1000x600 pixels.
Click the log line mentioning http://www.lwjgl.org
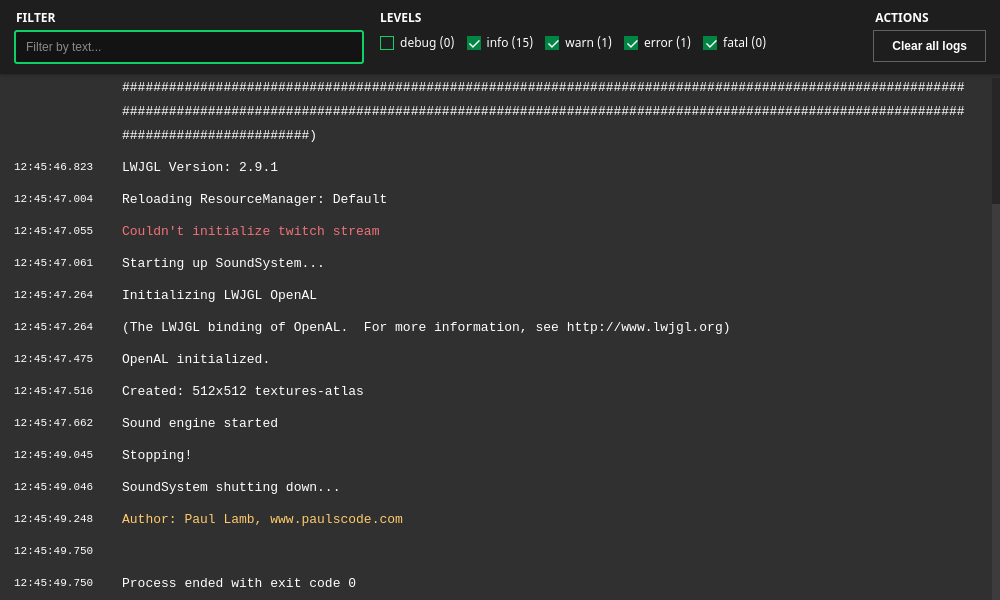426,328
